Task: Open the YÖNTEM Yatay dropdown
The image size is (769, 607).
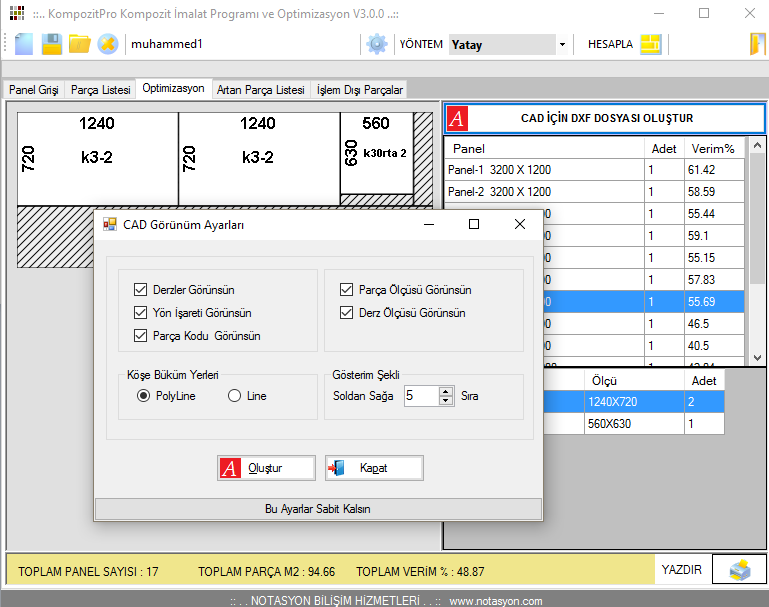Action: tap(562, 45)
